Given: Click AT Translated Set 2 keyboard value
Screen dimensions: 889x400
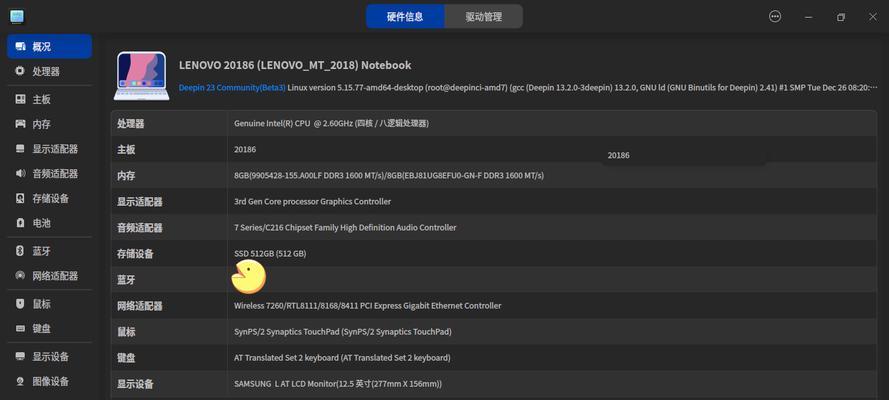Looking at the screenshot, I should (342, 358).
